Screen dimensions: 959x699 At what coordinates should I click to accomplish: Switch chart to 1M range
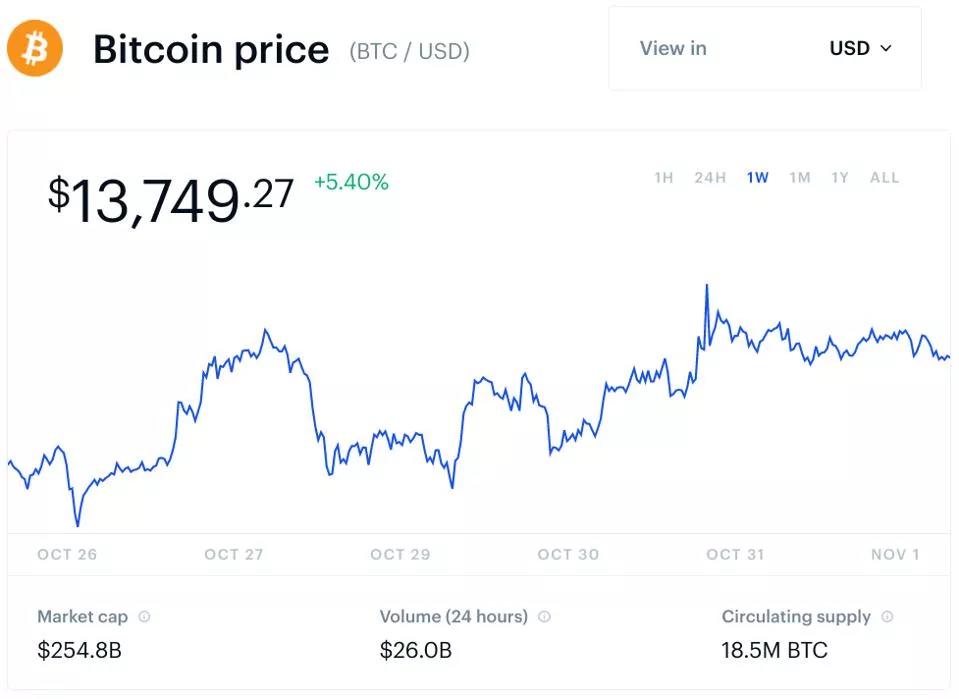point(799,178)
